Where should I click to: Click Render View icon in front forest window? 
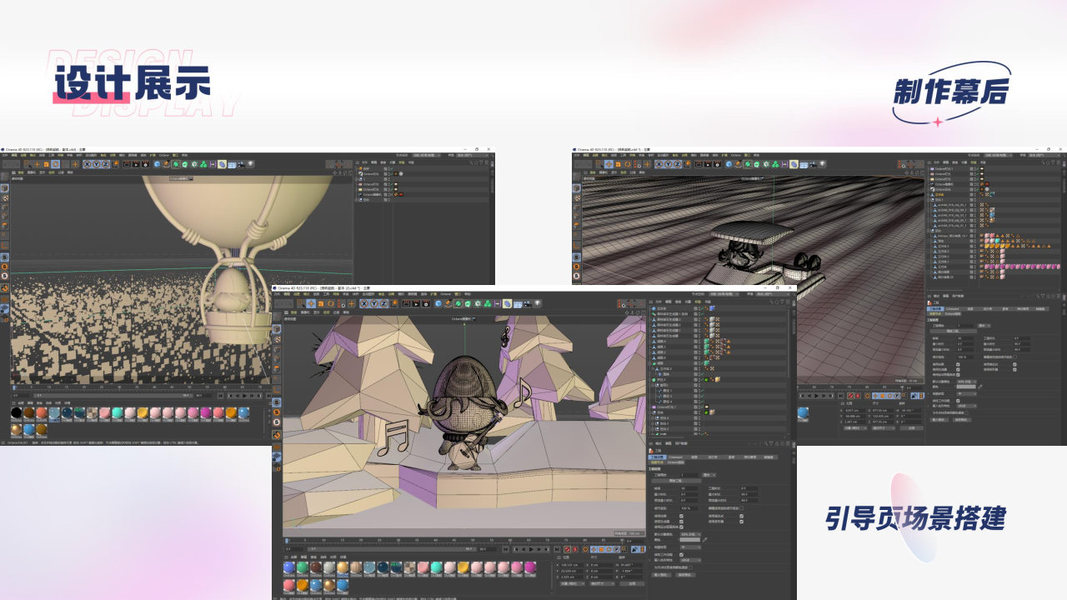pyautogui.click(x=406, y=303)
